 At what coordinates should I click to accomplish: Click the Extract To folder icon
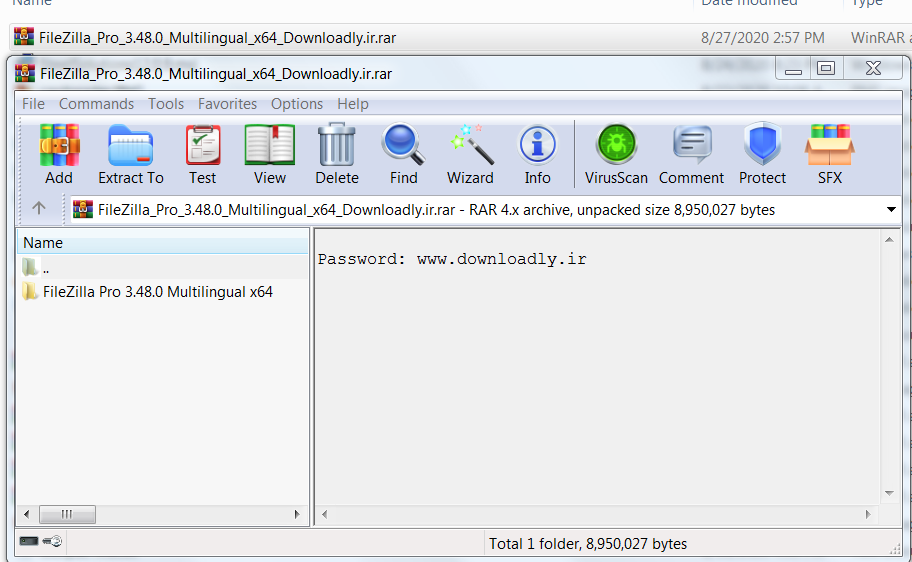point(130,145)
